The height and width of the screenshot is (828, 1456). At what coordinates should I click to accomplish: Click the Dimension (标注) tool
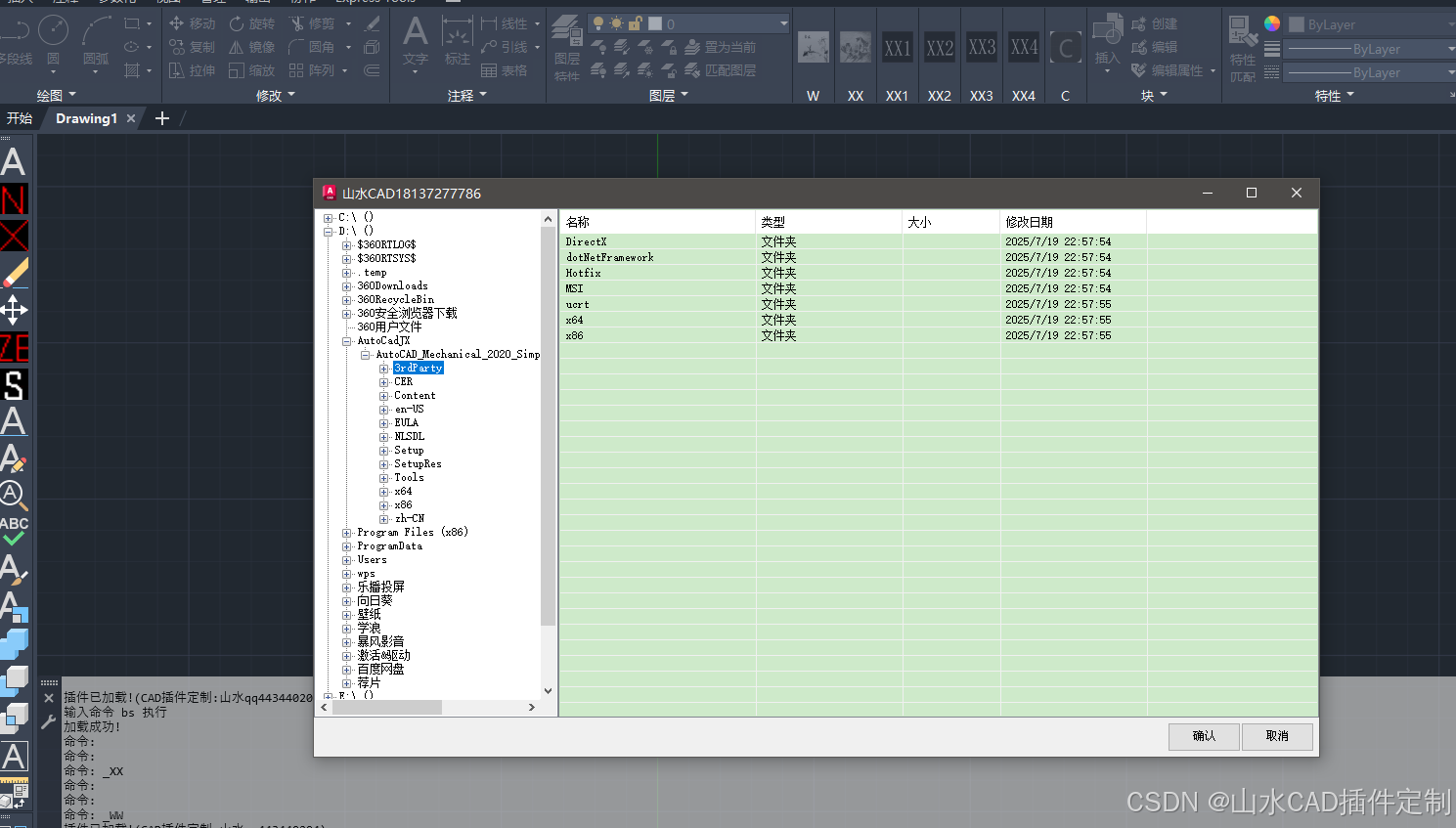coord(457,41)
